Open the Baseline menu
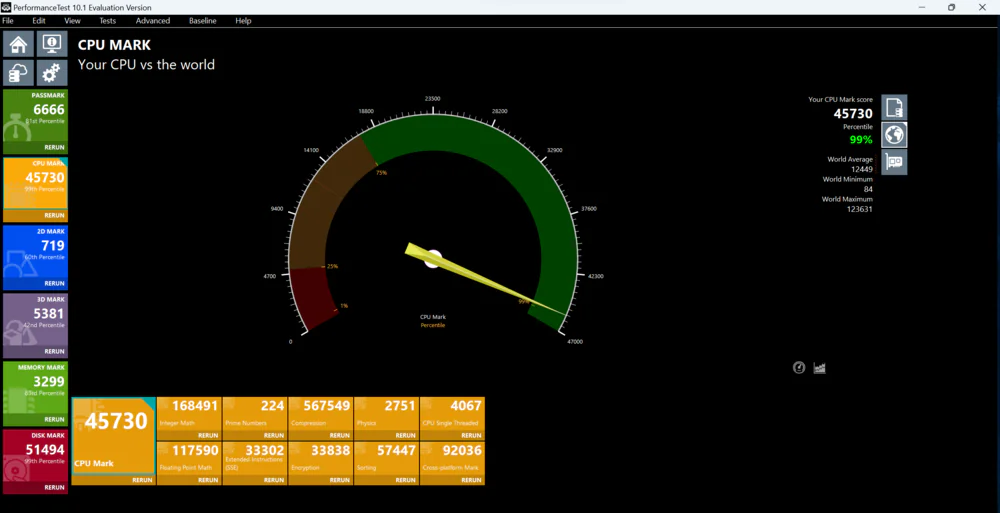The image size is (1000, 513). (x=203, y=20)
